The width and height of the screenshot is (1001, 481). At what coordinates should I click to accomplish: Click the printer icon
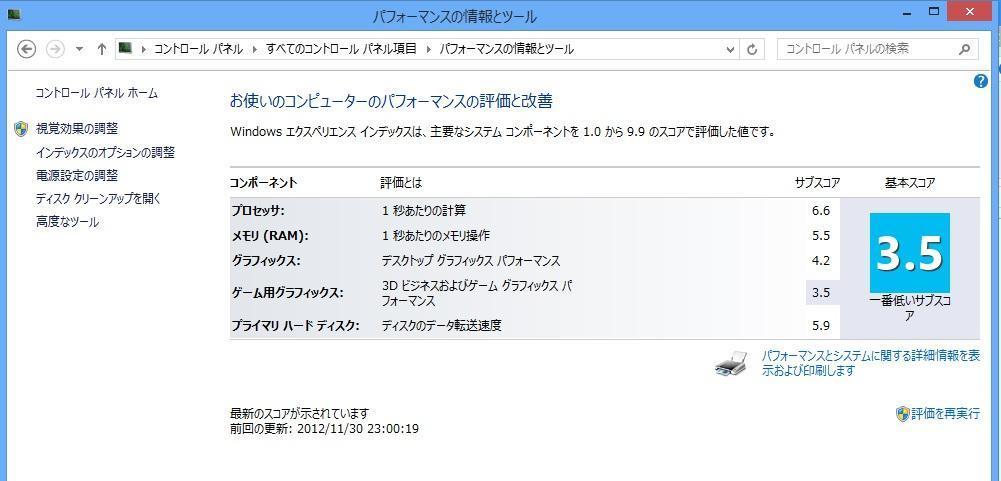click(x=732, y=362)
